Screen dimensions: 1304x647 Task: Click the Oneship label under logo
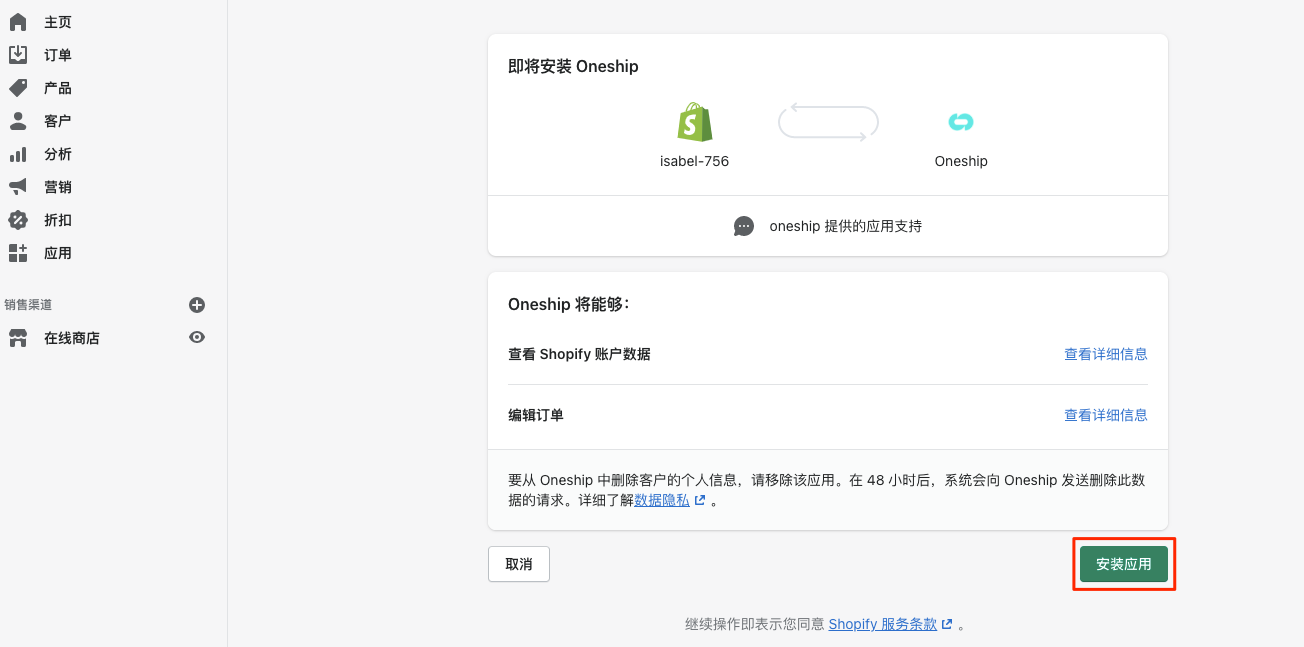click(x=961, y=161)
